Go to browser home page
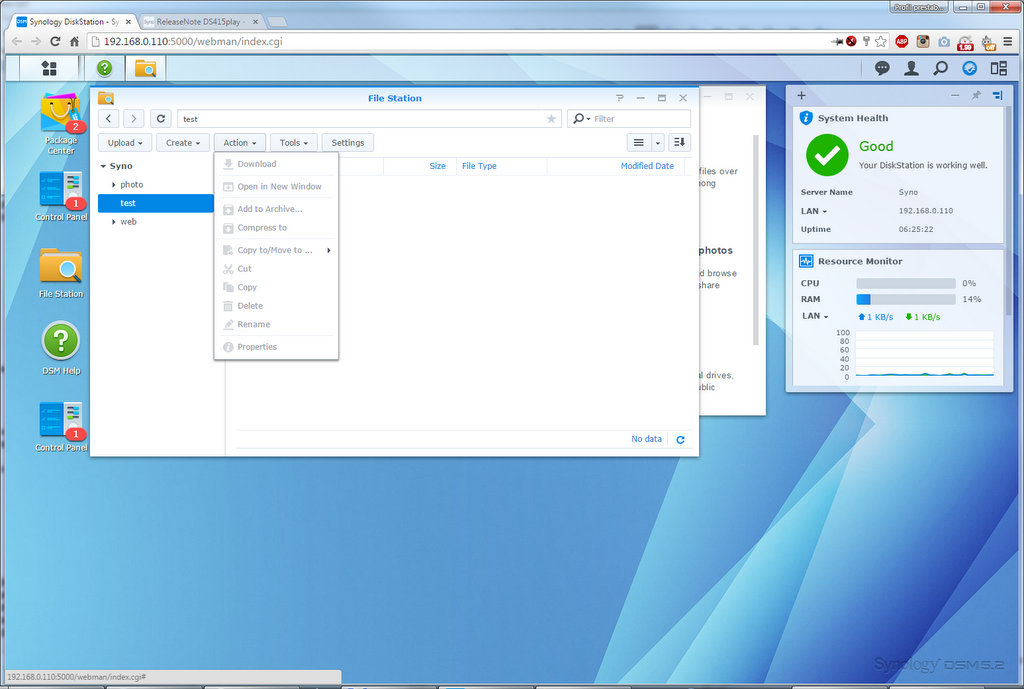1024x689 pixels. pos(74,41)
